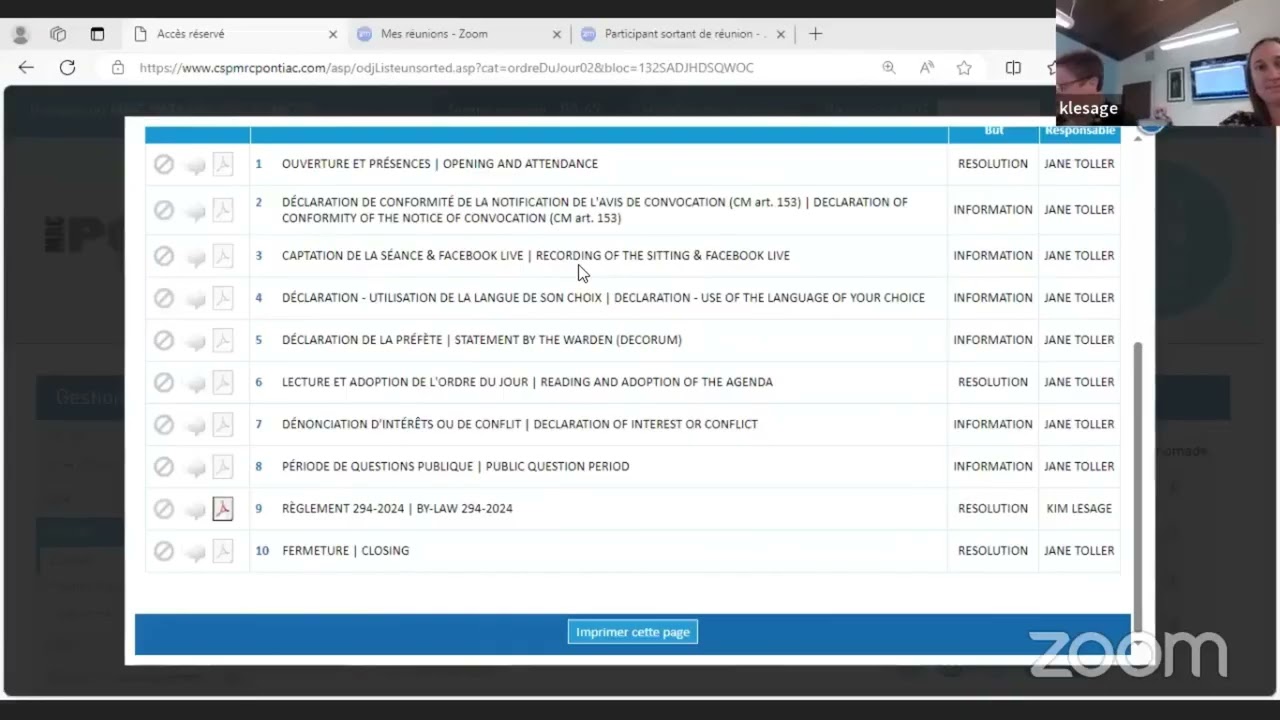The width and height of the screenshot is (1280, 720).
Task: Select item Captation de la séance & Facebook Live
Action: point(536,256)
